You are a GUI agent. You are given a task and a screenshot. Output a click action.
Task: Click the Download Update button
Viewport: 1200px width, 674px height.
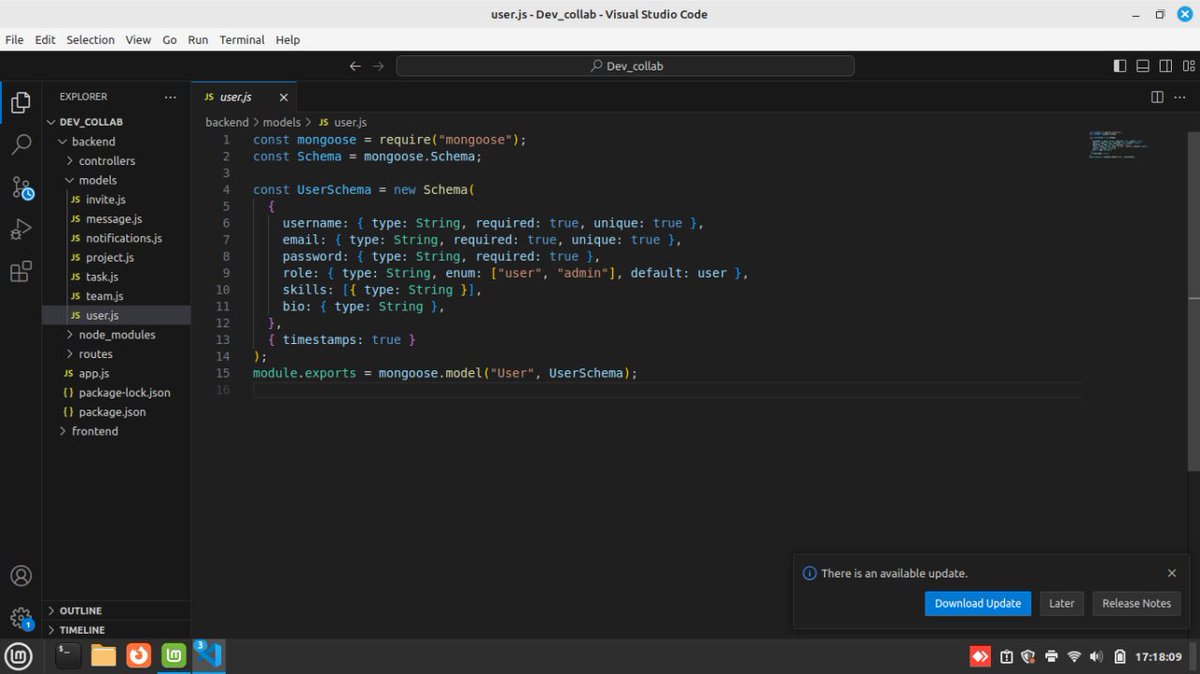[978, 603]
